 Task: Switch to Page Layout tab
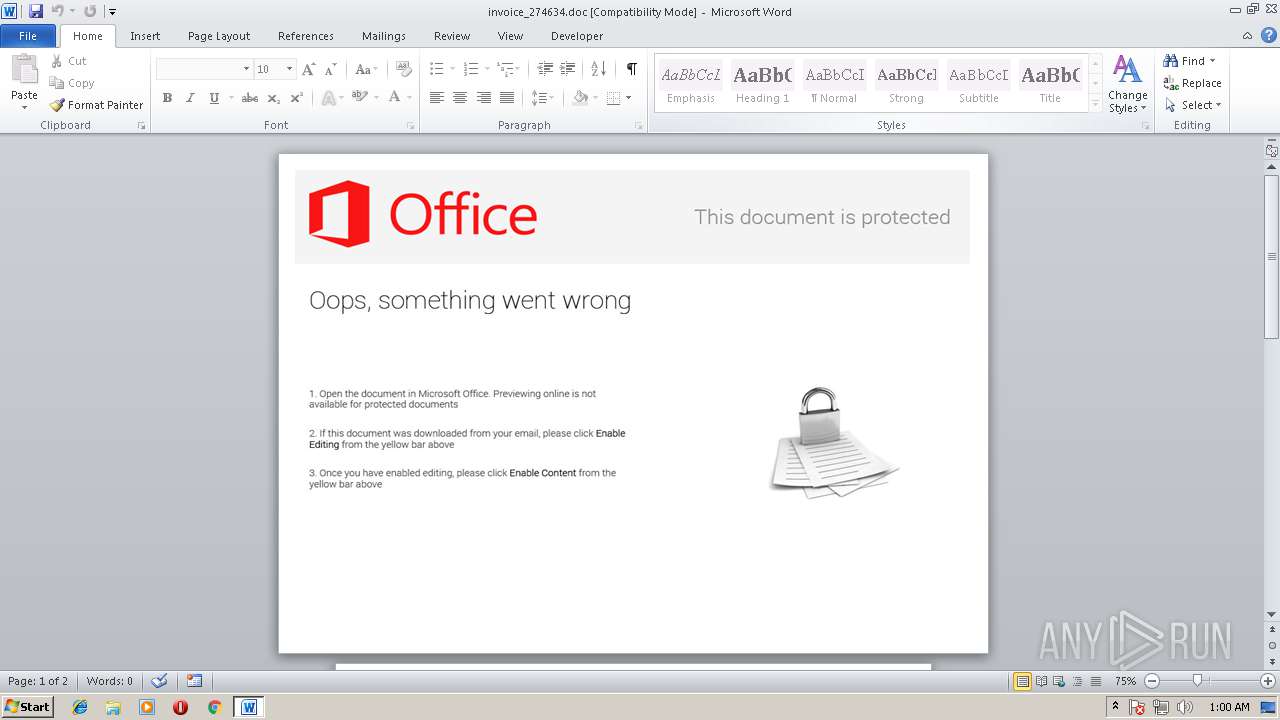[x=219, y=36]
